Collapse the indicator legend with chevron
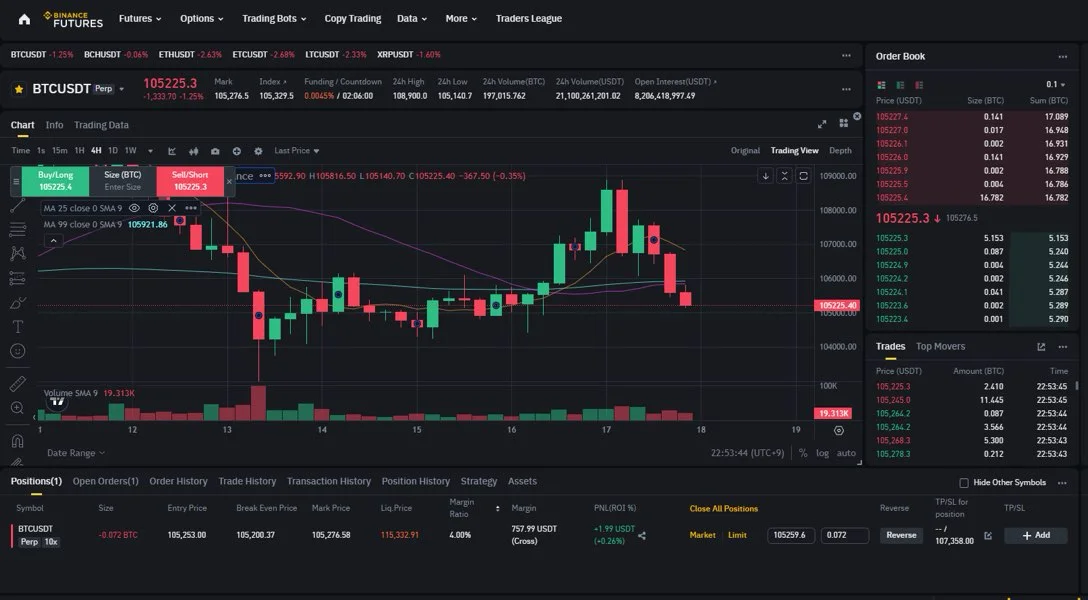This screenshot has height=600, width=1088. coord(53,241)
